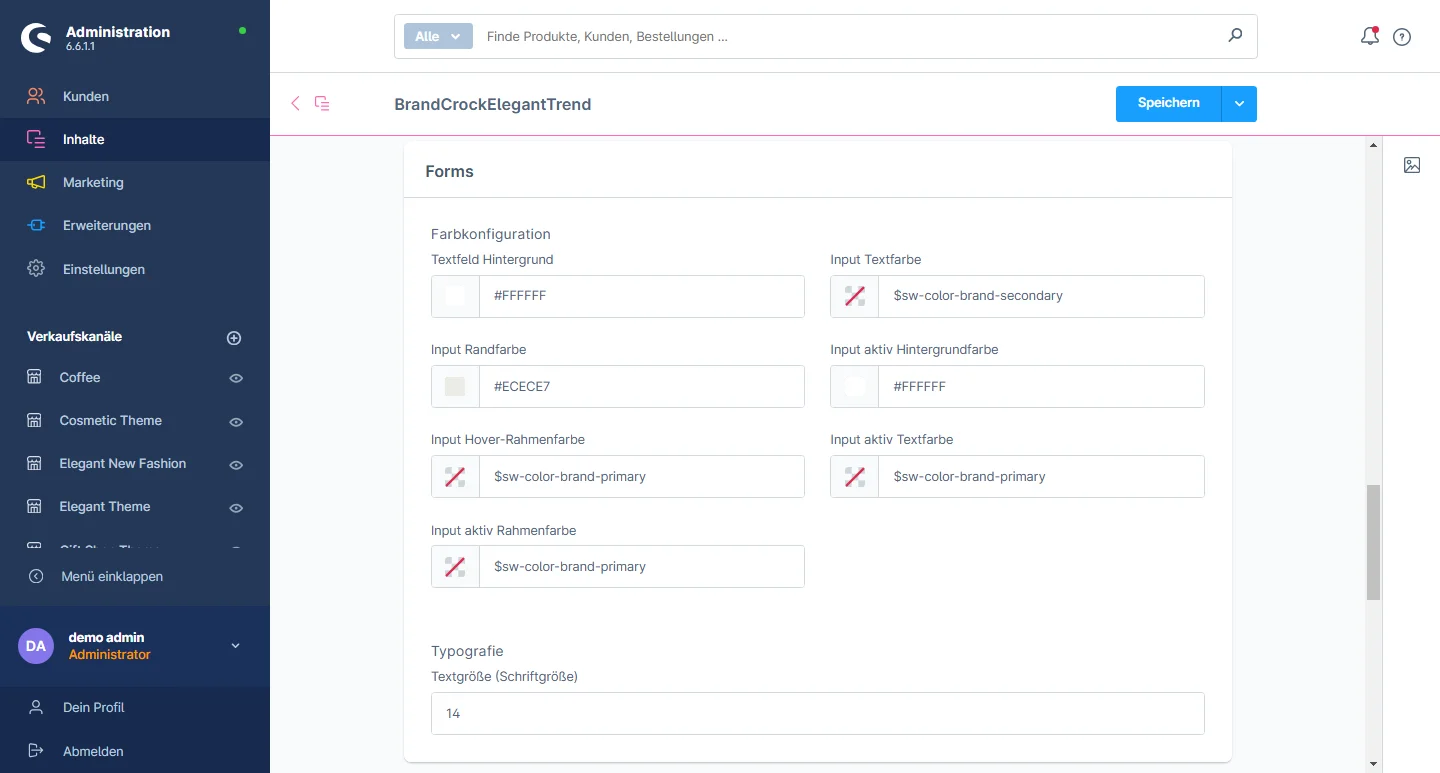The image size is (1440, 773).
Task: Toggle eye icon for Cosmetic Theme channel
Action: click(236, 422)
